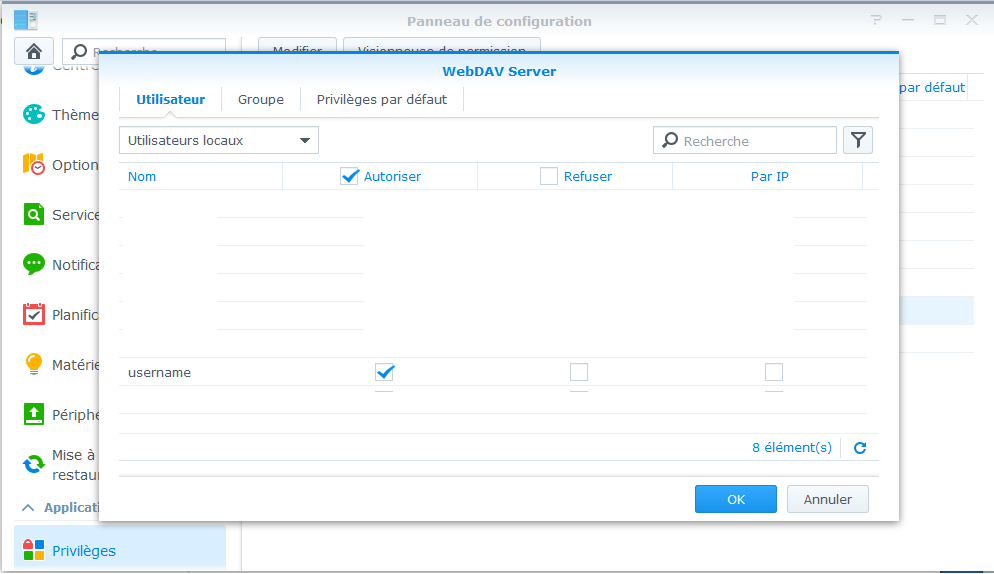This screenshot has width=994, height=574.
Task: Click the dialog search magnifier icon
Action: [669, 140]
